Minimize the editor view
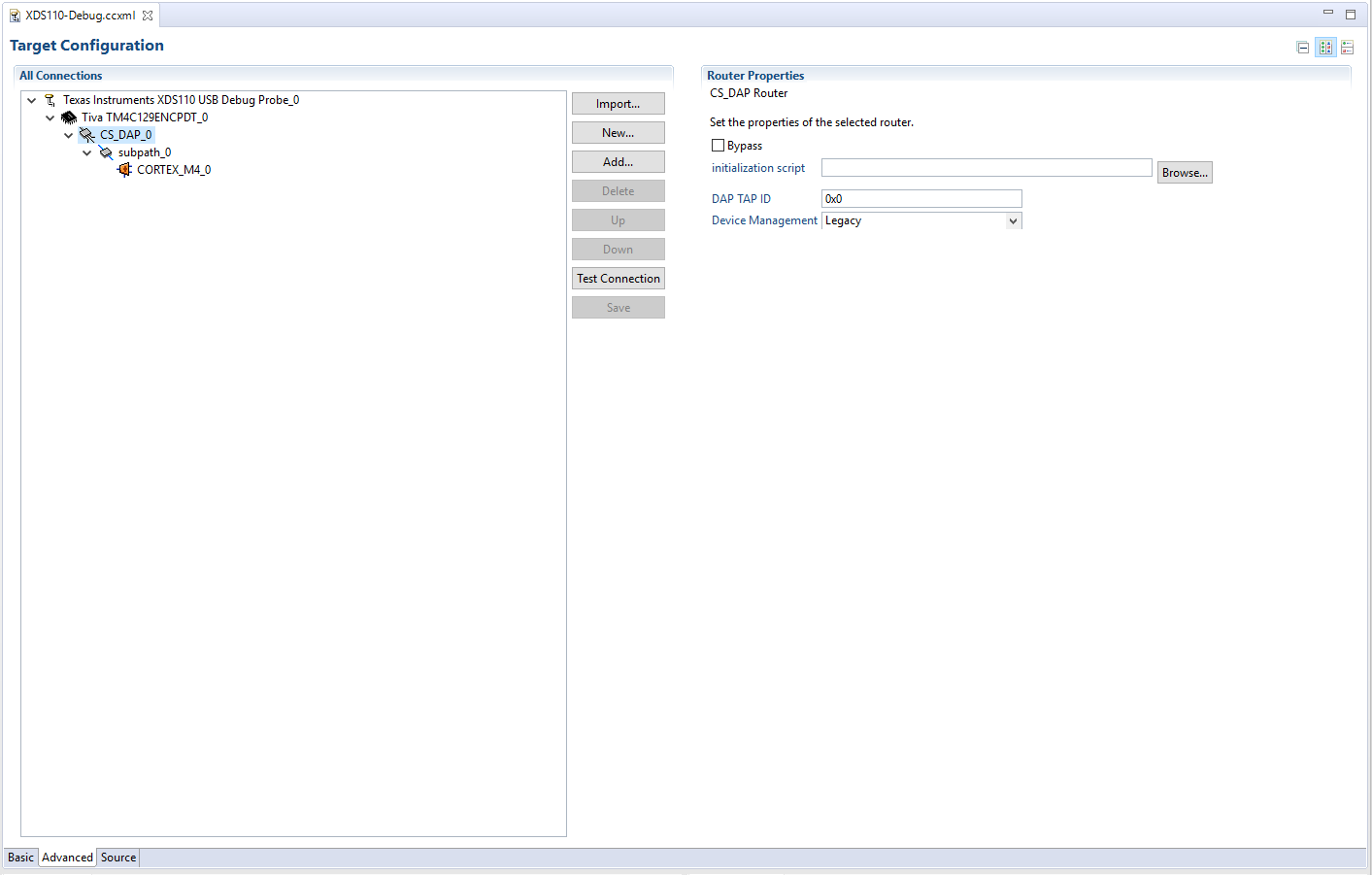The width and height of the screenshot is (1372, 875). pos(1327,13)
